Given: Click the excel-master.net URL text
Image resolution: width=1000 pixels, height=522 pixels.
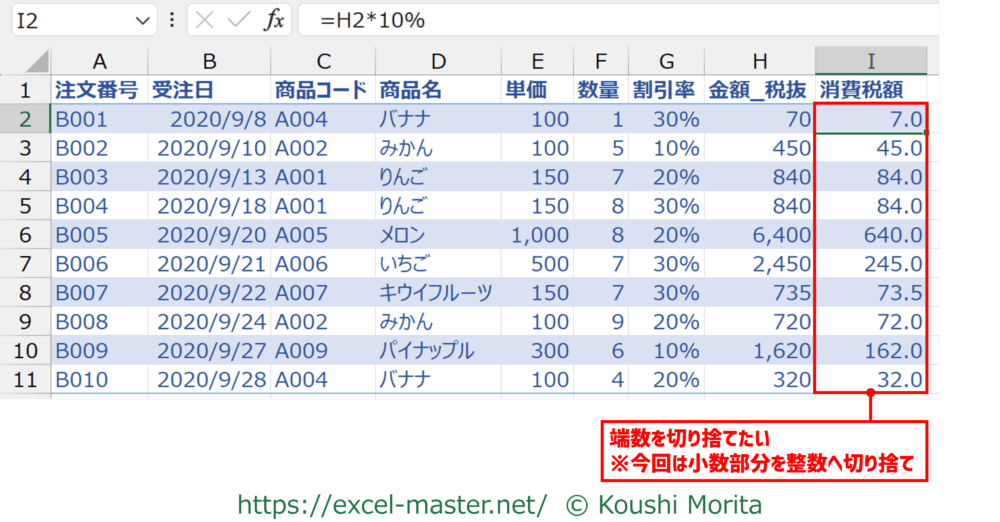Looking at the screenshot, I should [391, 505].
